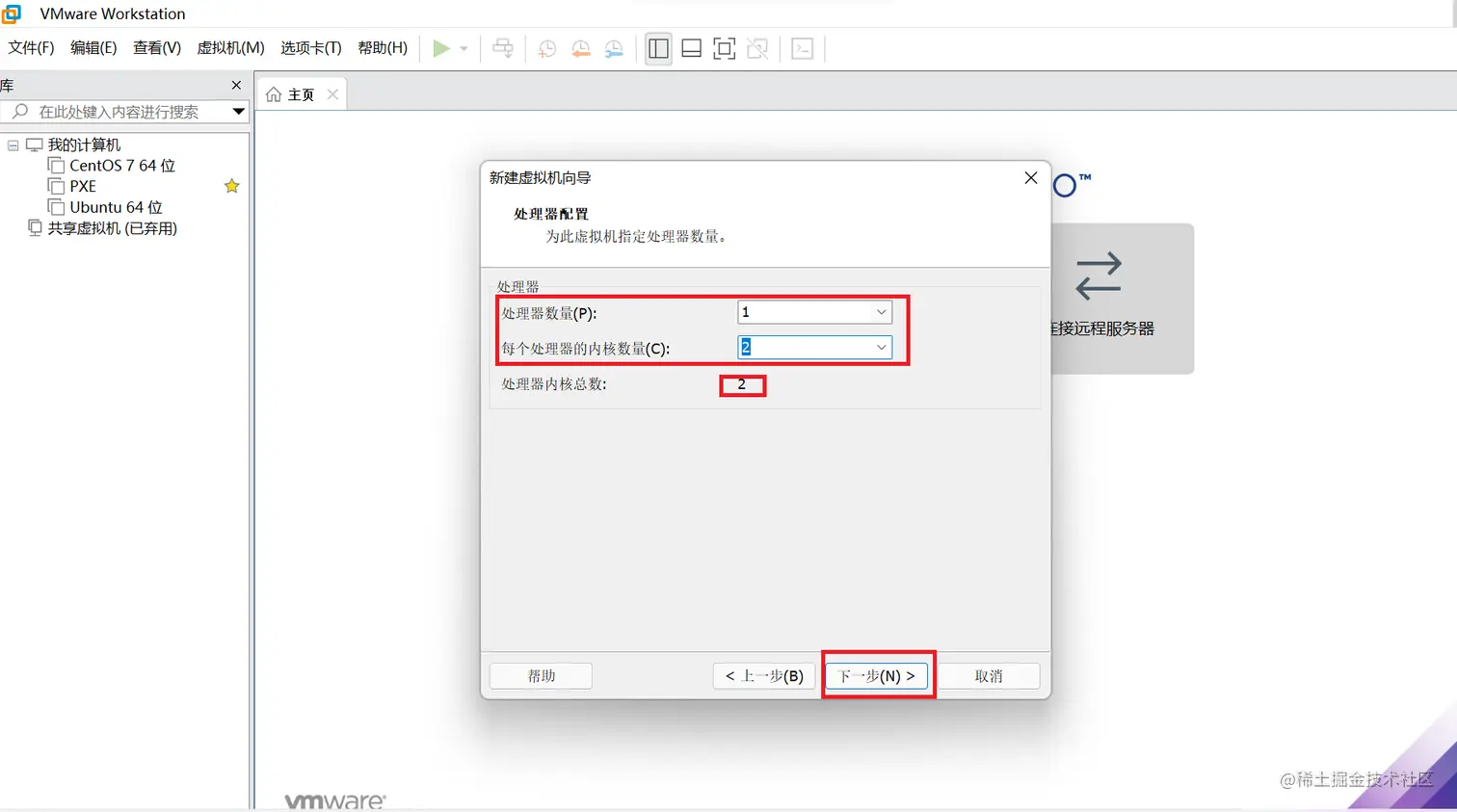This screenshot has width=1457, height=812.
Task: Open the 编辑(E) menu
Action: tap(93, 48)
